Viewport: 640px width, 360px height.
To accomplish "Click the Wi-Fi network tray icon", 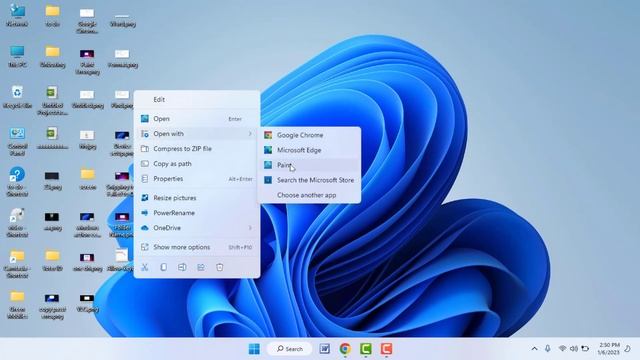I will click(x=562, y=349).
